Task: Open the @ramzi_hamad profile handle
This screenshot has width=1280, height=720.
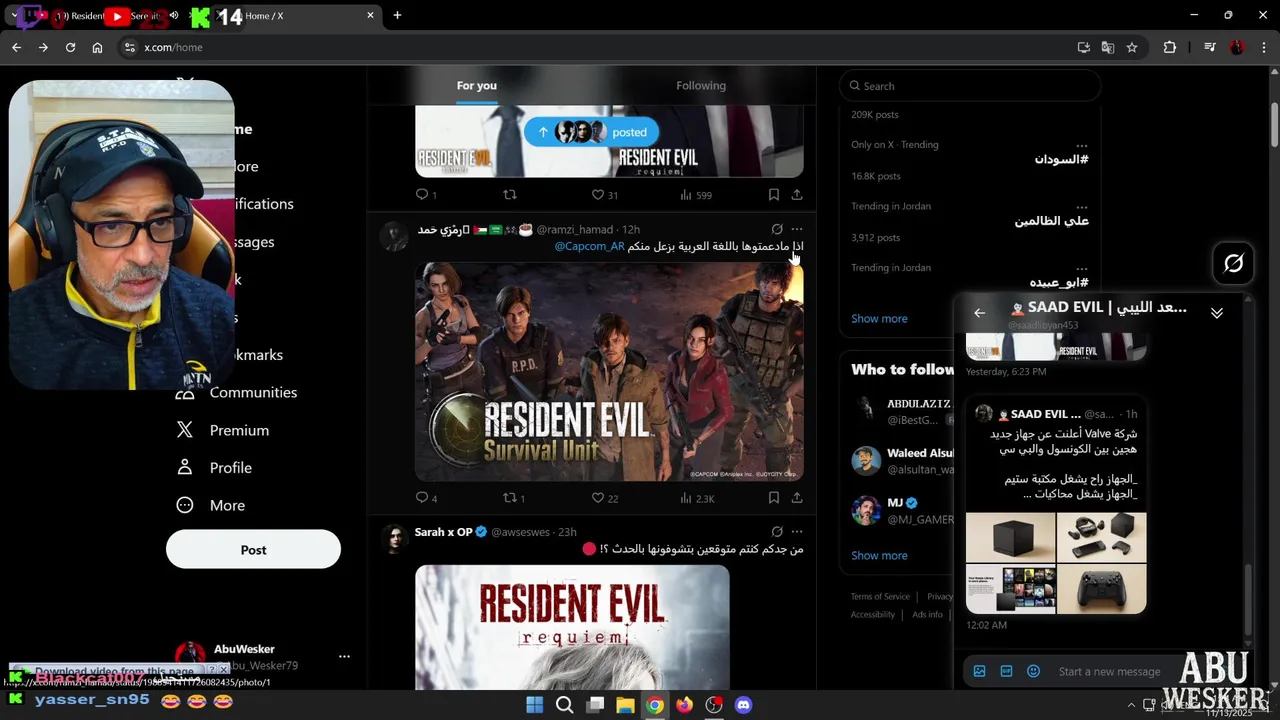Action: [x=575, y=230]
